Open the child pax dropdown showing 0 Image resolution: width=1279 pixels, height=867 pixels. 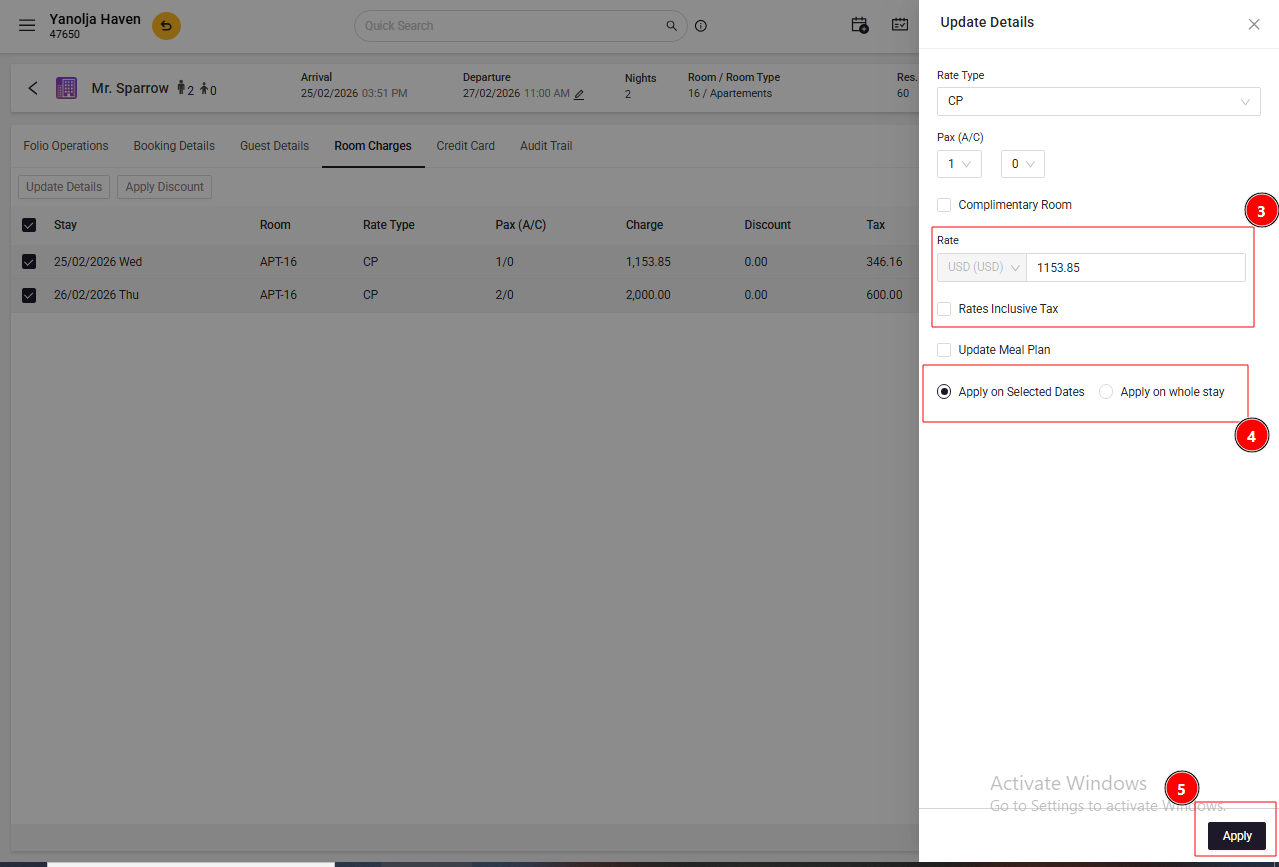point(1022,164)
